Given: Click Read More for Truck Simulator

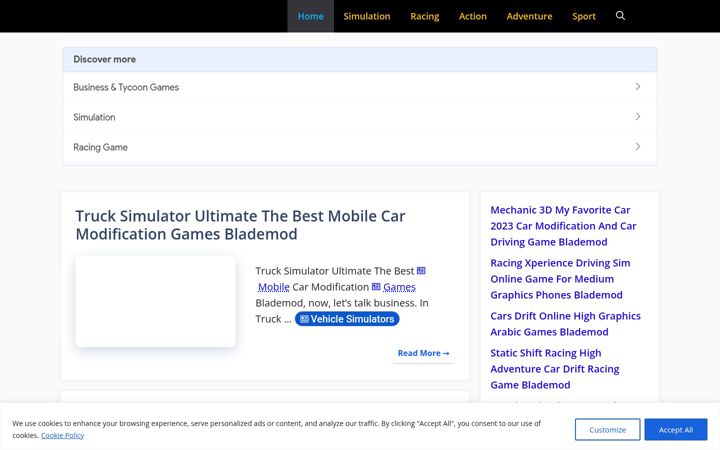Looking at the screenshot, I should coord(423,353).
